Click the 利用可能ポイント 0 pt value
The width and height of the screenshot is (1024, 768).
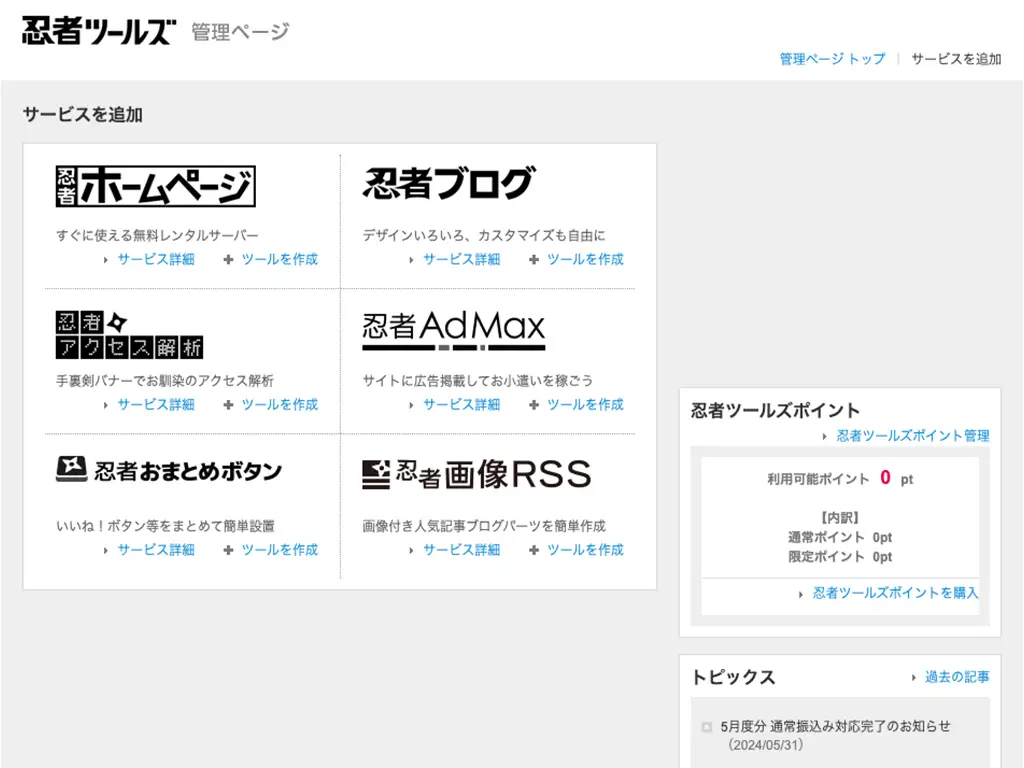(x=840, y=479)
